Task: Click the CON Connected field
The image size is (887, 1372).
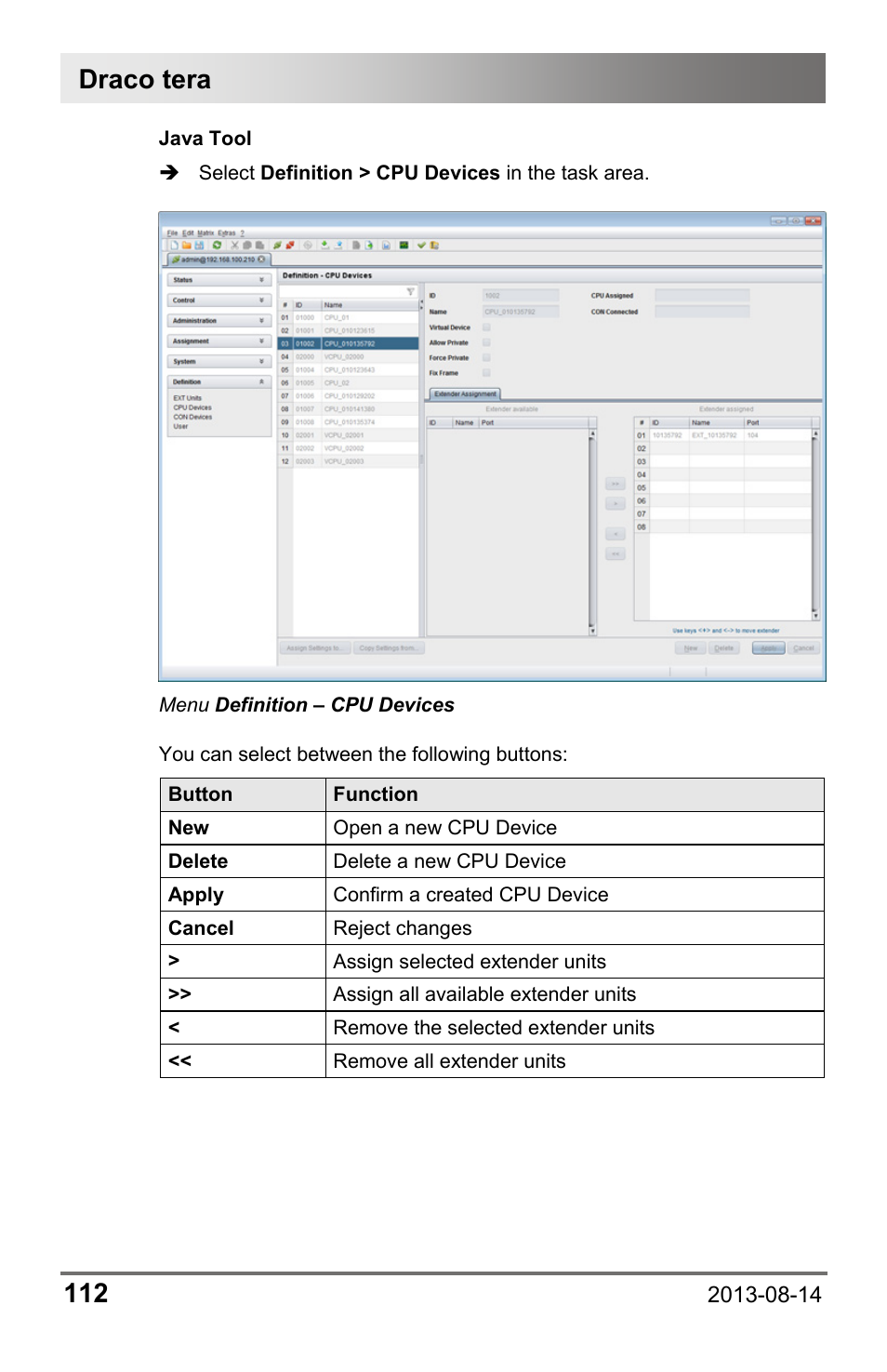Action: [702, 312]
